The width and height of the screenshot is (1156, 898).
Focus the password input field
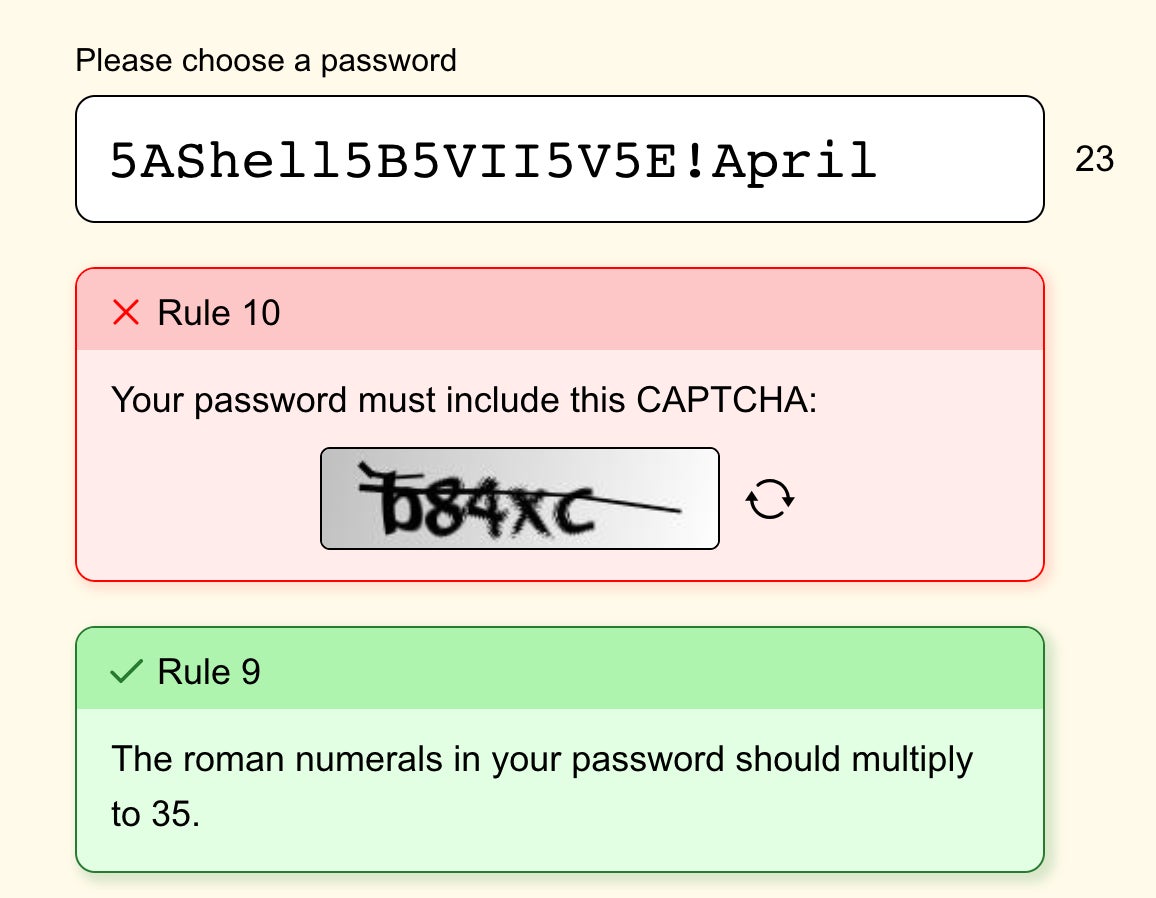560,159
